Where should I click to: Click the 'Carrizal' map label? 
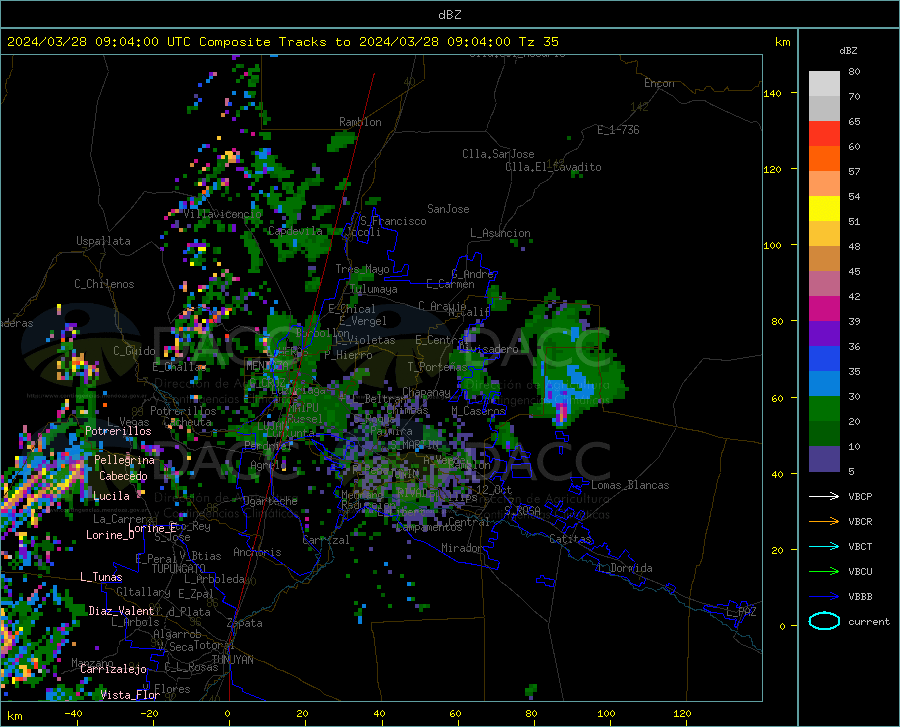pyautogui.click(x=325, y=541)
